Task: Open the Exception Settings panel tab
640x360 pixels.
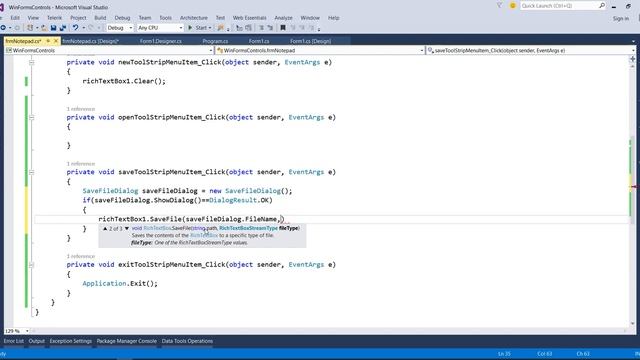Action: pyautogui.click(x=71, y=341)
